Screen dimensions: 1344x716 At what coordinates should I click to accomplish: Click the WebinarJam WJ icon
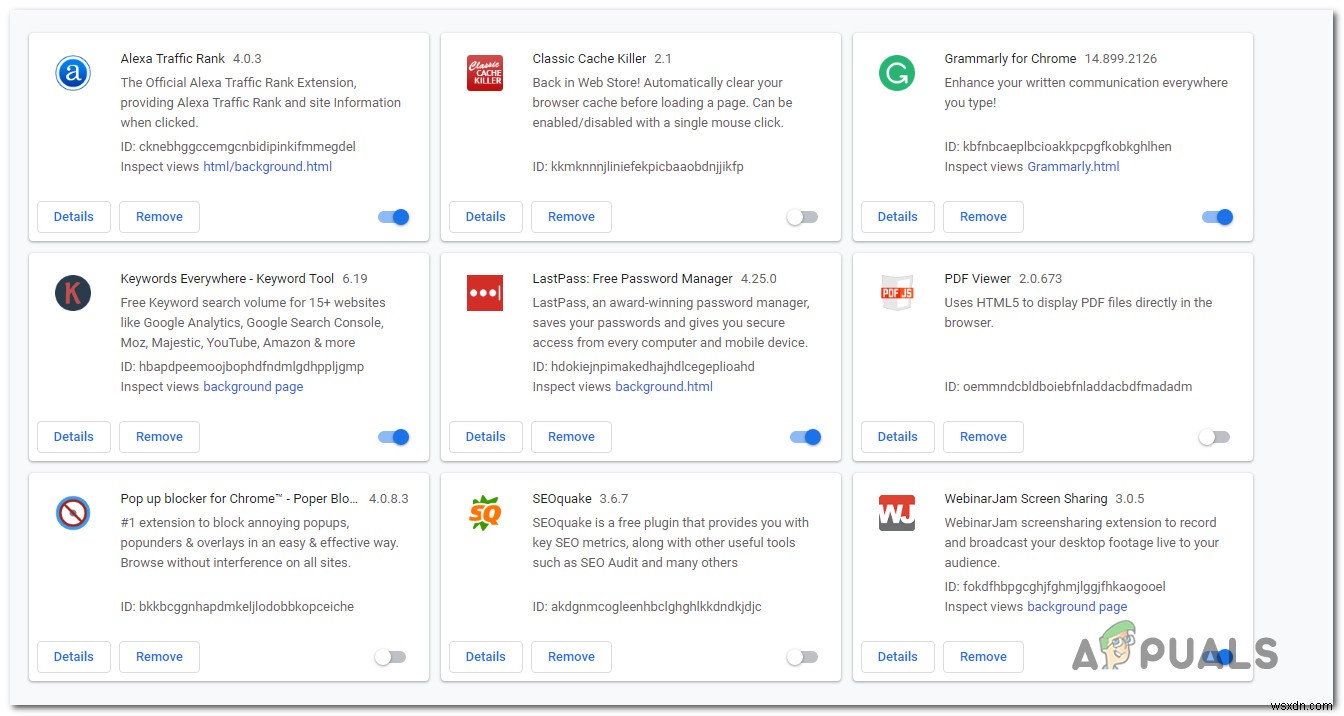coord(897,512)
